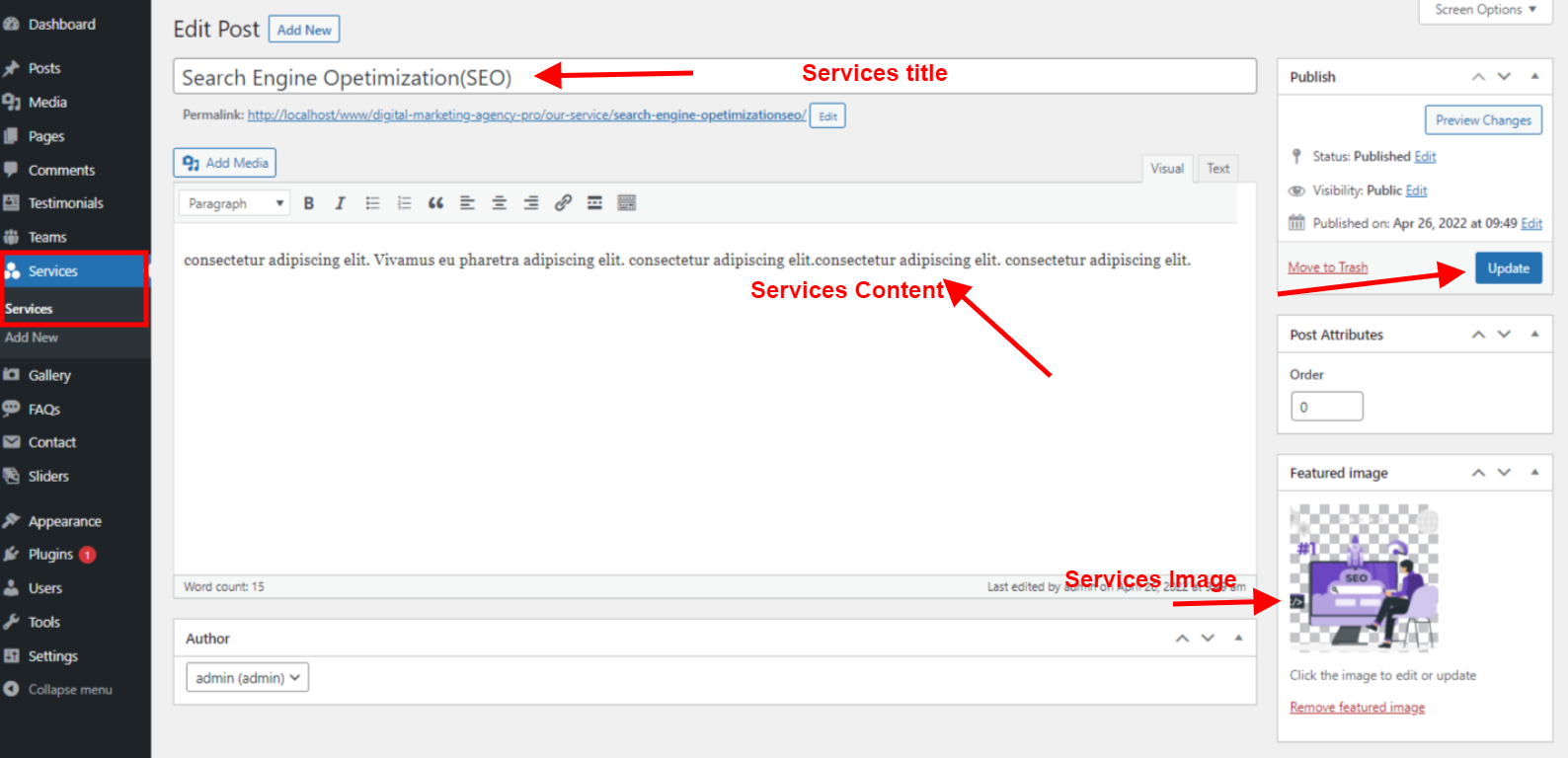Insert a numbered list
Image resolution: width=1568 pixels, height=758 pixels.
pos(404,203)
